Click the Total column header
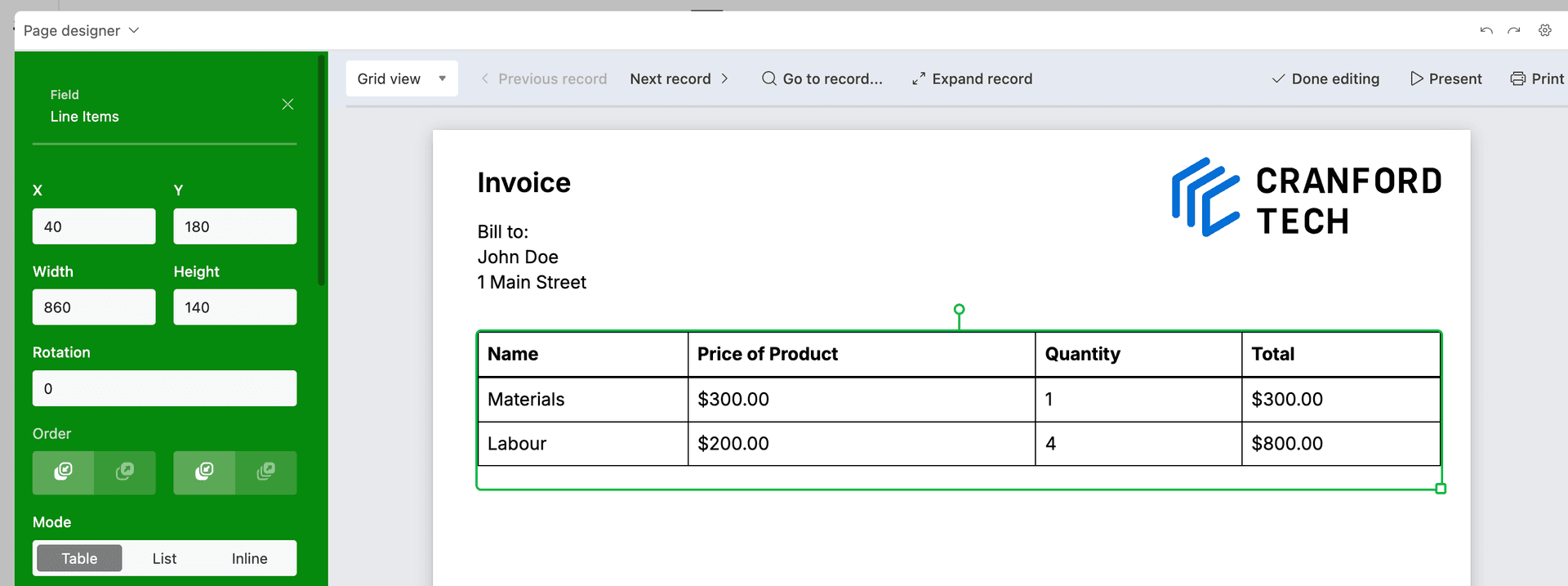The height and width of the screenshot is (586, 1568). (1341, 354)
